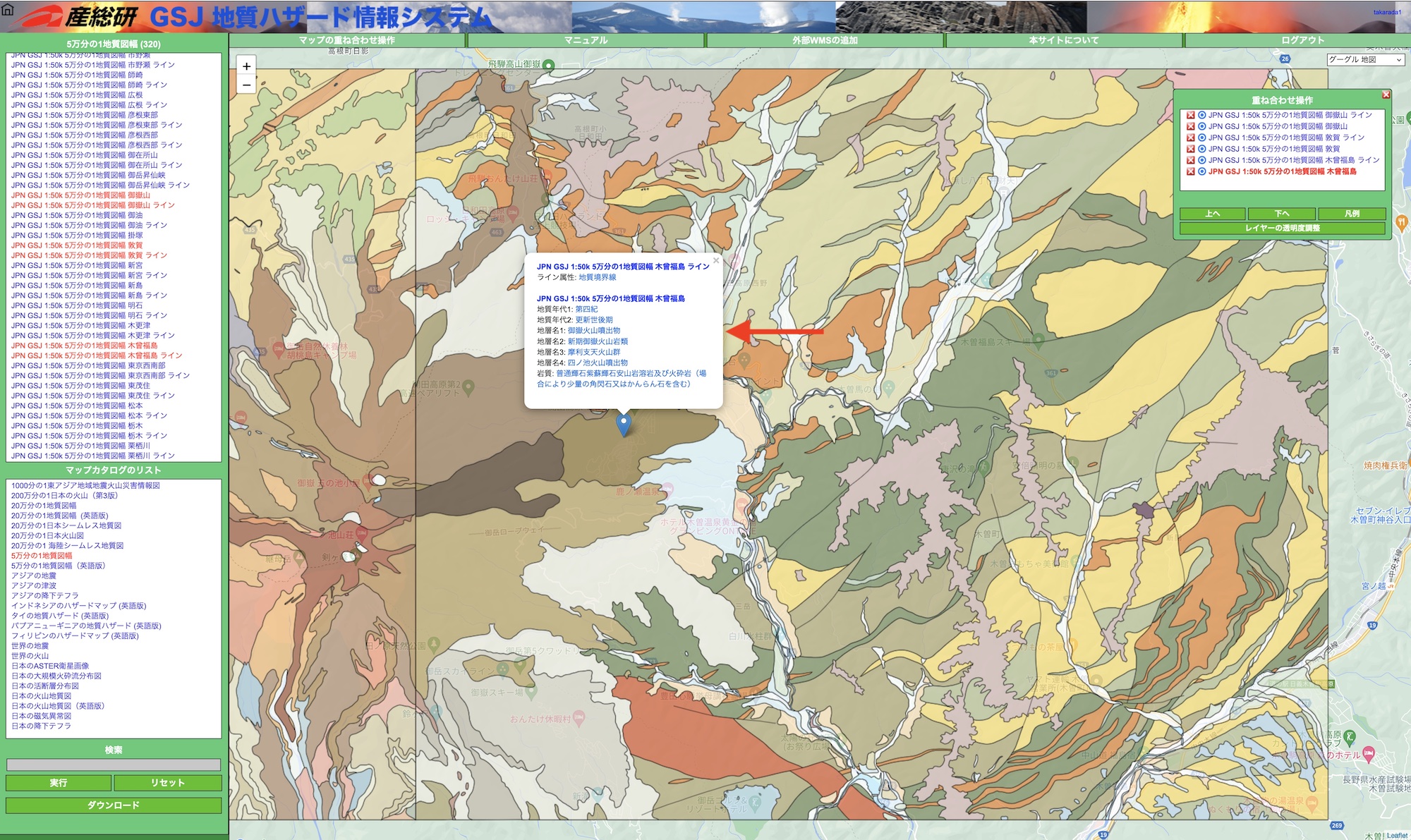
Task: Click レイヤーの透明度調整 button
Action: 1283,228
